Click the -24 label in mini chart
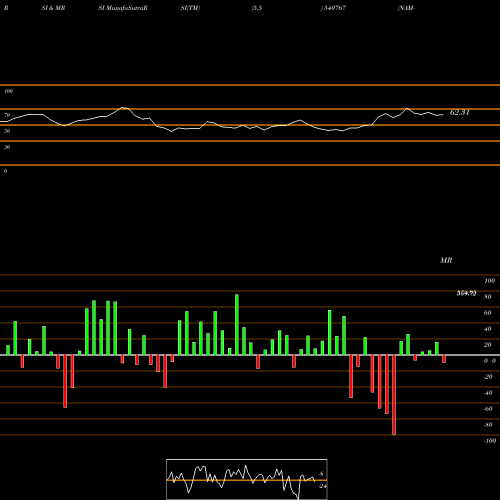Viewport: 500px width, 500px height. [x=322, y=486]
